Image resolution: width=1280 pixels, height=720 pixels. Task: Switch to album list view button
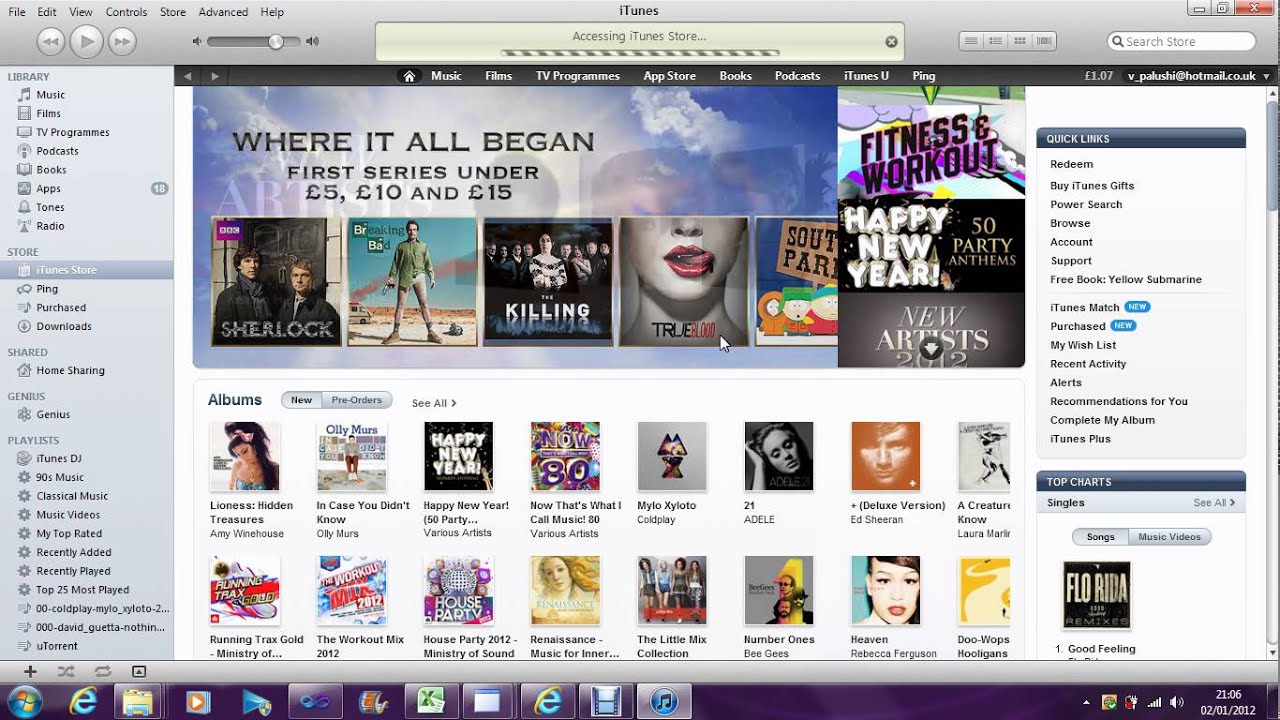pos(995,41)
